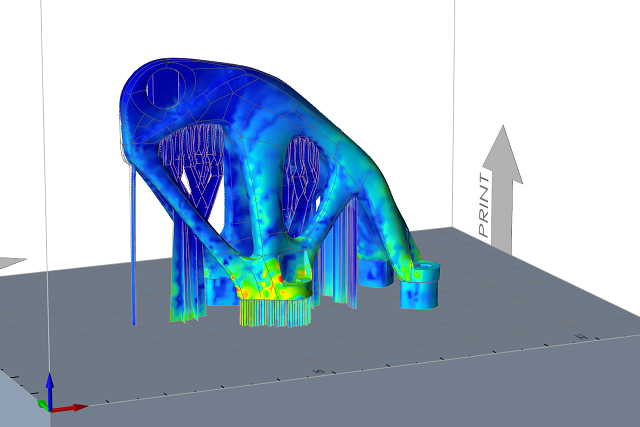The width and height of the screenshot is (640, 427).
Task: Click the partial gray arrow at left edge
Action: [10, 262]
